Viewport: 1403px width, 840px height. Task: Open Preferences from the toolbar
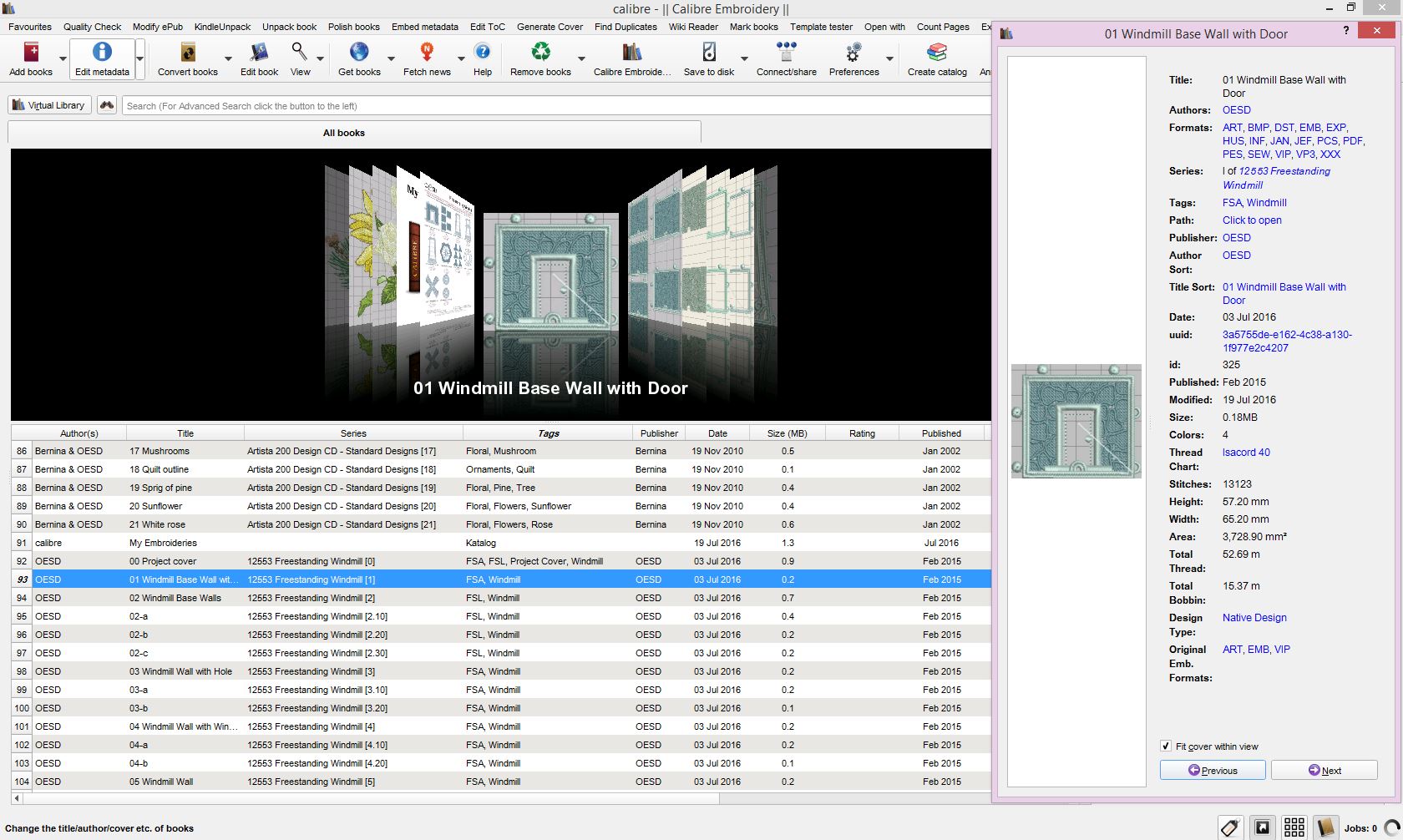click(853, 53)
